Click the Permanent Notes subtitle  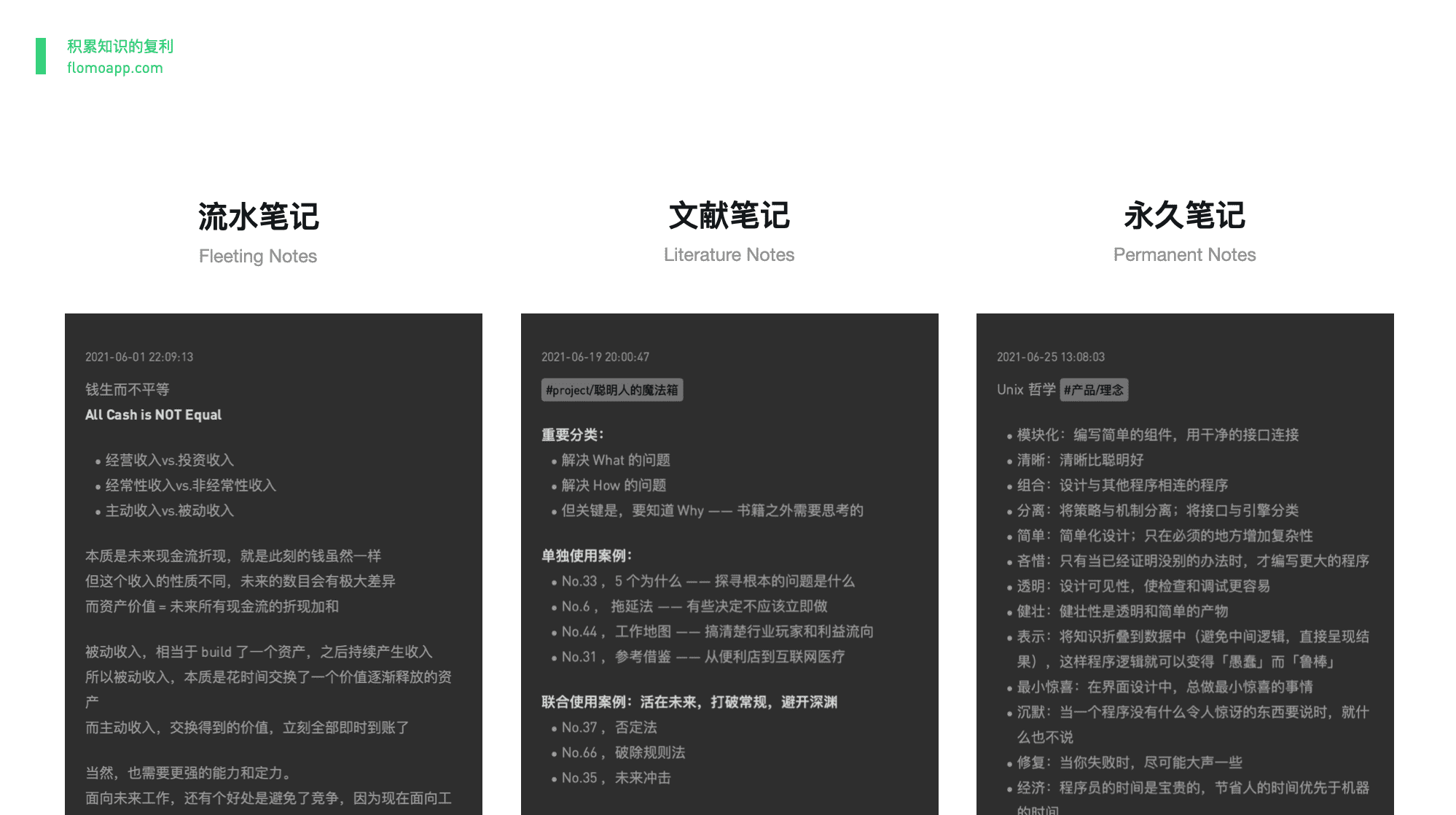point(1184,254)
